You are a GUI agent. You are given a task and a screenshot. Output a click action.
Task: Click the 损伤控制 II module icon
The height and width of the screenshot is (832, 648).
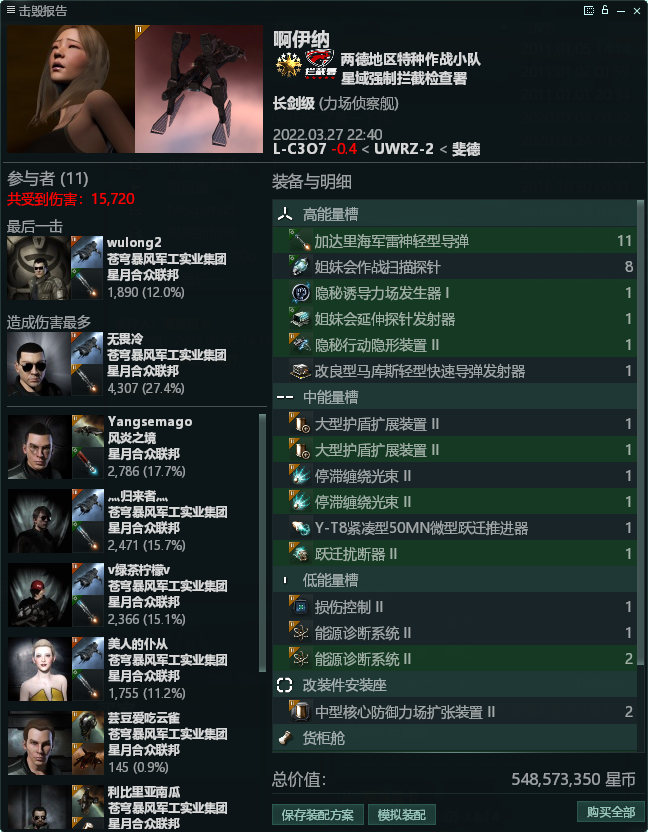[x=300, y=606]
